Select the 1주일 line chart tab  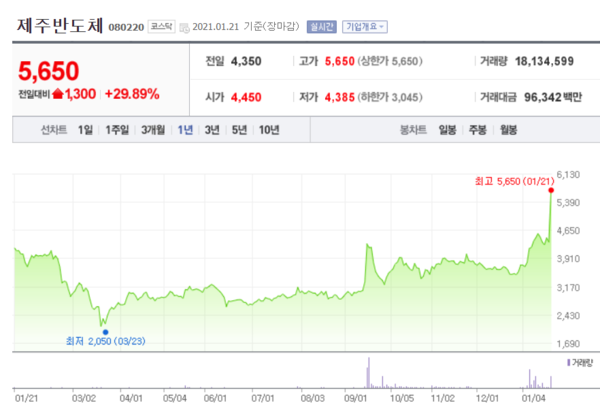click(117, 130)
